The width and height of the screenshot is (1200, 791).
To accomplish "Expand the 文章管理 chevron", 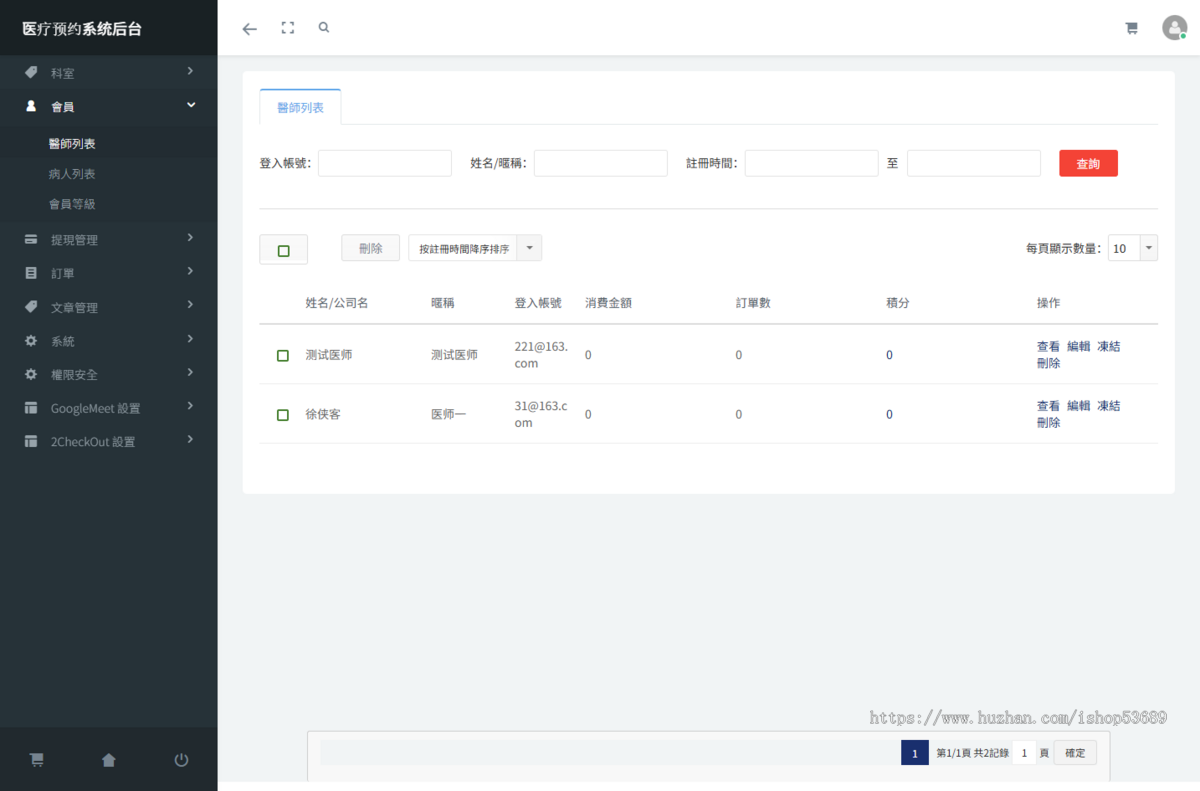I will pos(190,305).
